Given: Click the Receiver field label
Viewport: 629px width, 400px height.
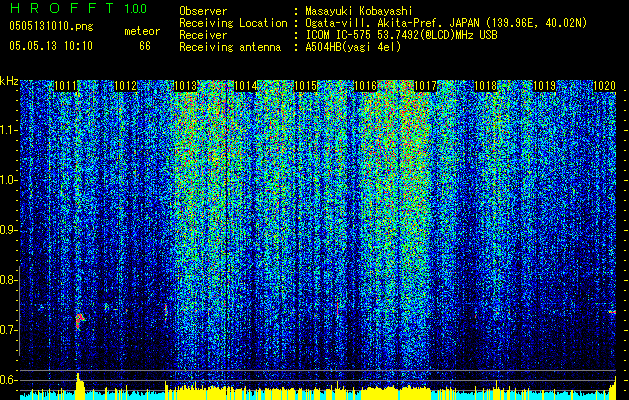Looking at the screenshot, I should (x=203, y=35).
